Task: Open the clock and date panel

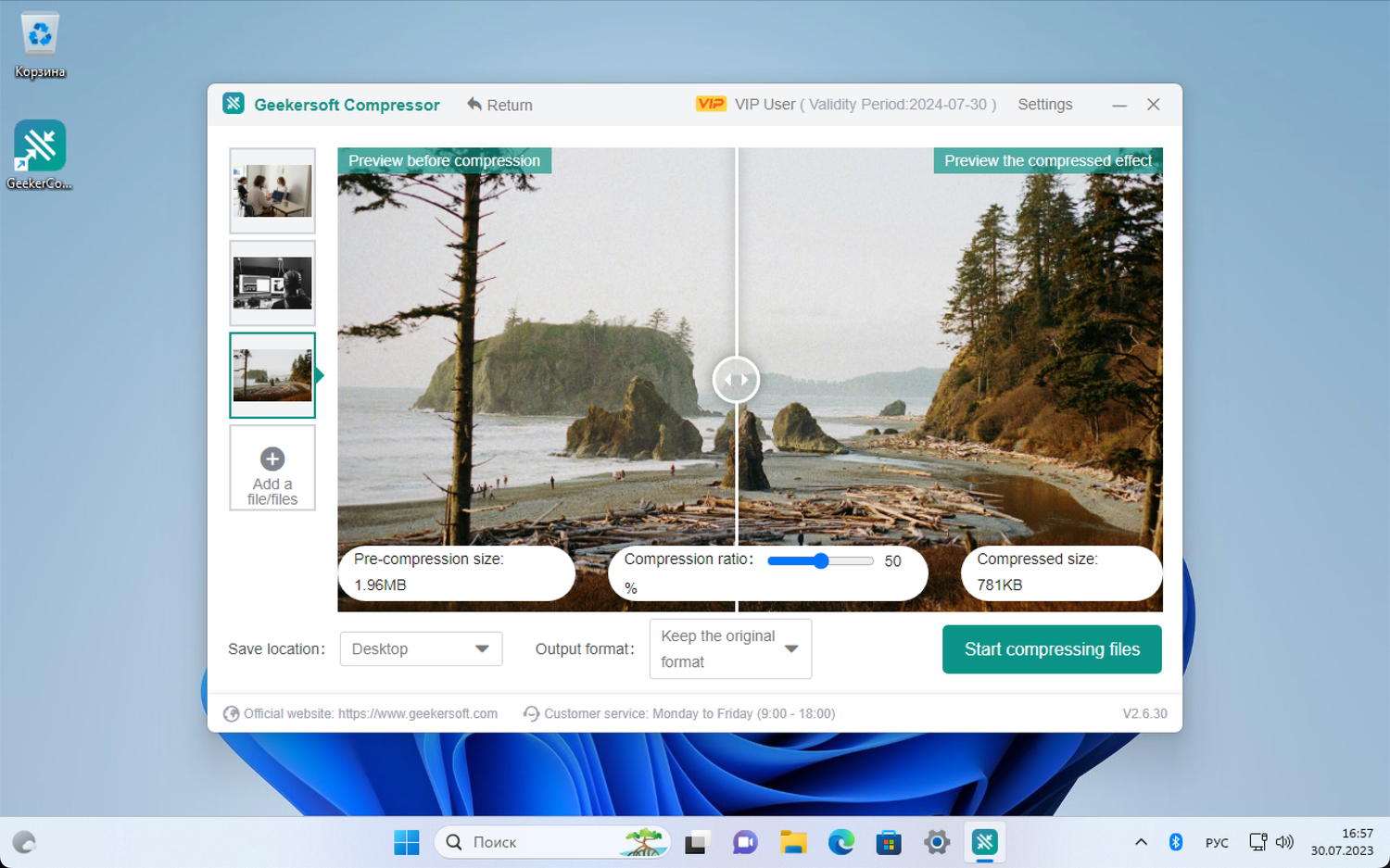Action: pyautogui.click(x=1342, y=842)
